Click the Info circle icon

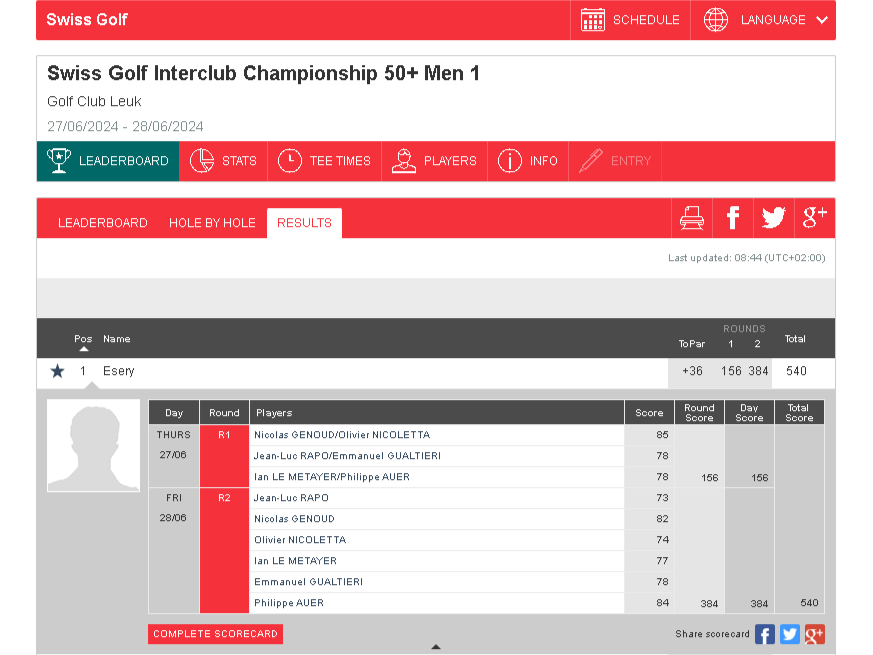pos(509,161)
